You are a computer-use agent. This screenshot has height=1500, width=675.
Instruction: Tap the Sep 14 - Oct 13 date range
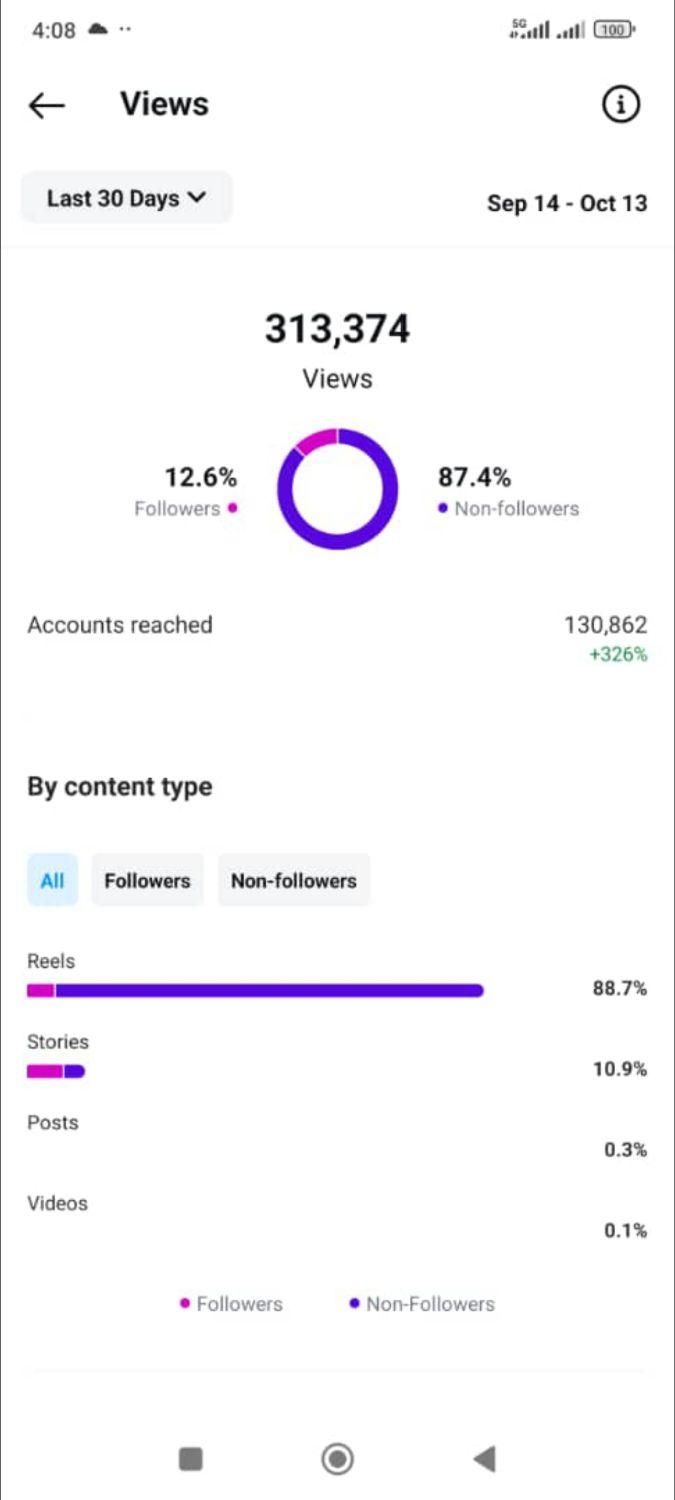pos(567,203)
